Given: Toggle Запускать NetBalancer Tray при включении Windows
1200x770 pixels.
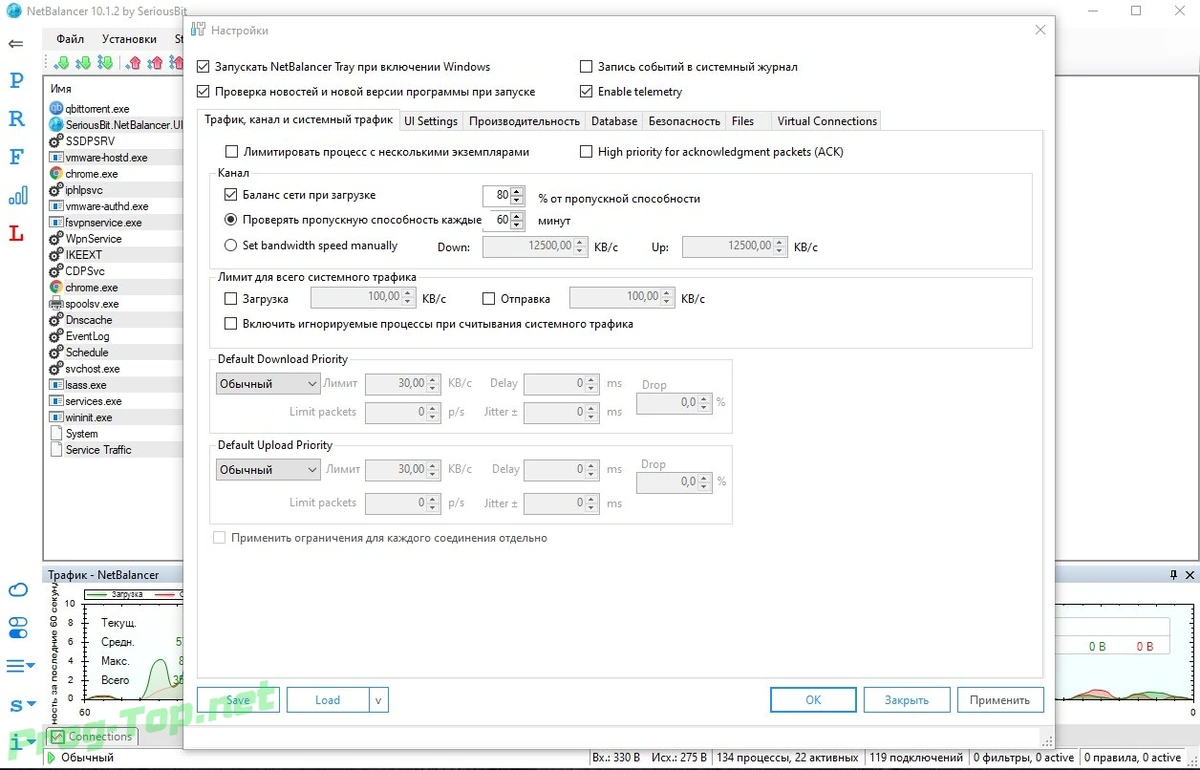Looking at the screenshot, I should click(x=205, y=67).
